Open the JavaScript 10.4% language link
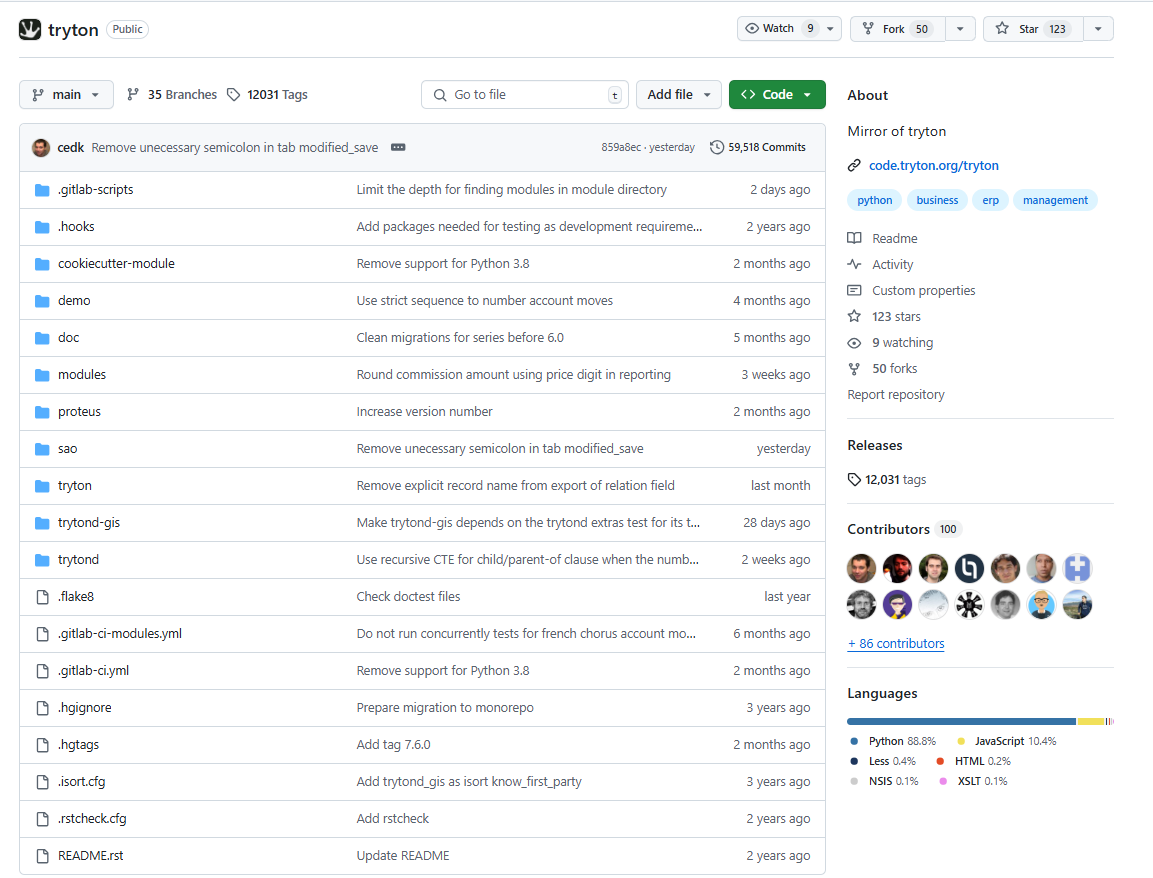 click(x=1007, y=741)
